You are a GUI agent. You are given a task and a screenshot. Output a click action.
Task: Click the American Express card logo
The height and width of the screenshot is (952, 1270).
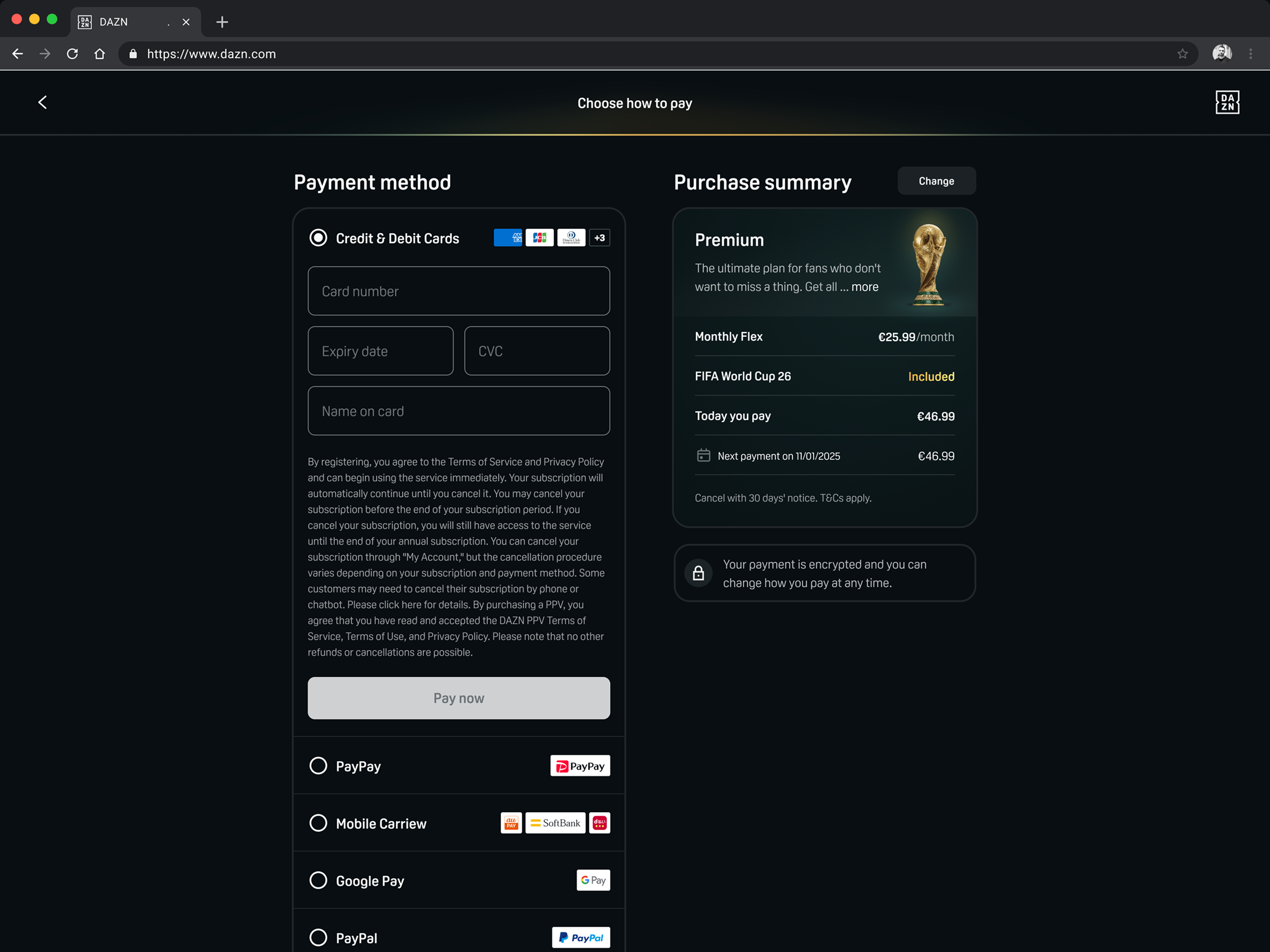coord(508,238)
